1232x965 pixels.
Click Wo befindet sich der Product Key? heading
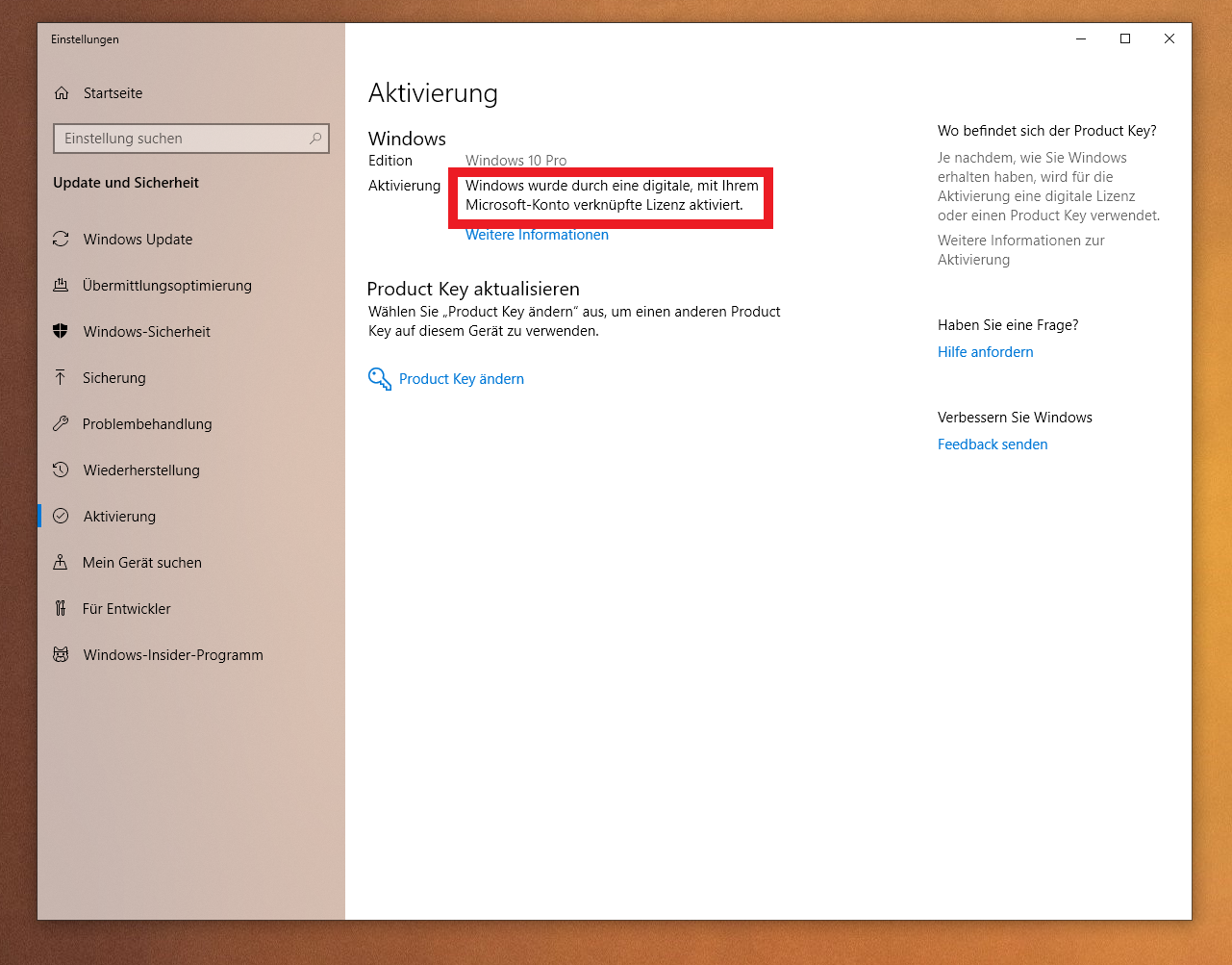point(1047,131)
